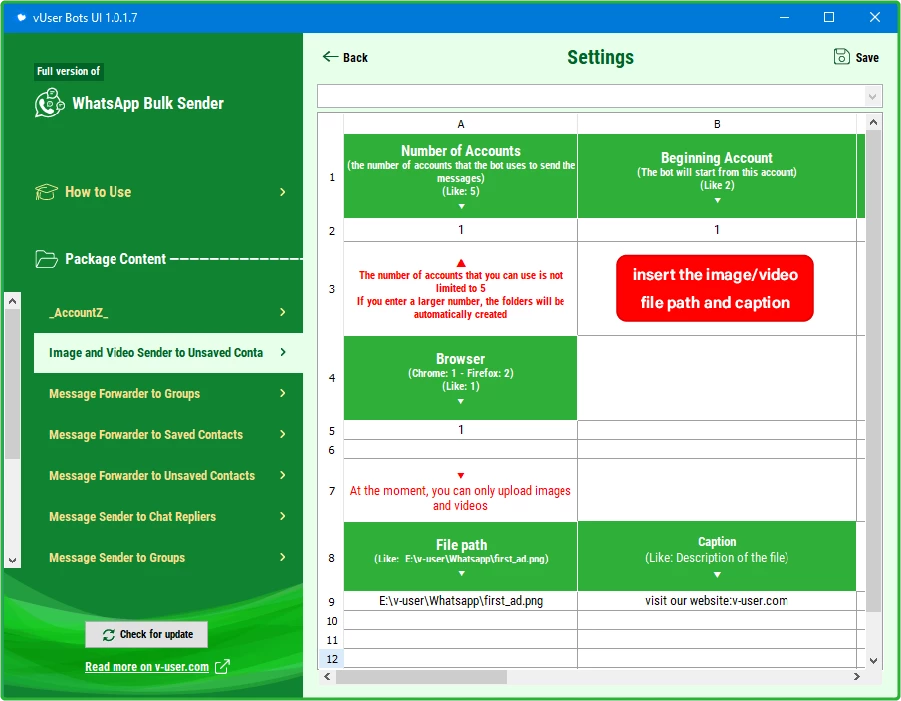Select the Number of Accounts header cell
The width and height of the screenshot is (901, 701).
(460, 176)
